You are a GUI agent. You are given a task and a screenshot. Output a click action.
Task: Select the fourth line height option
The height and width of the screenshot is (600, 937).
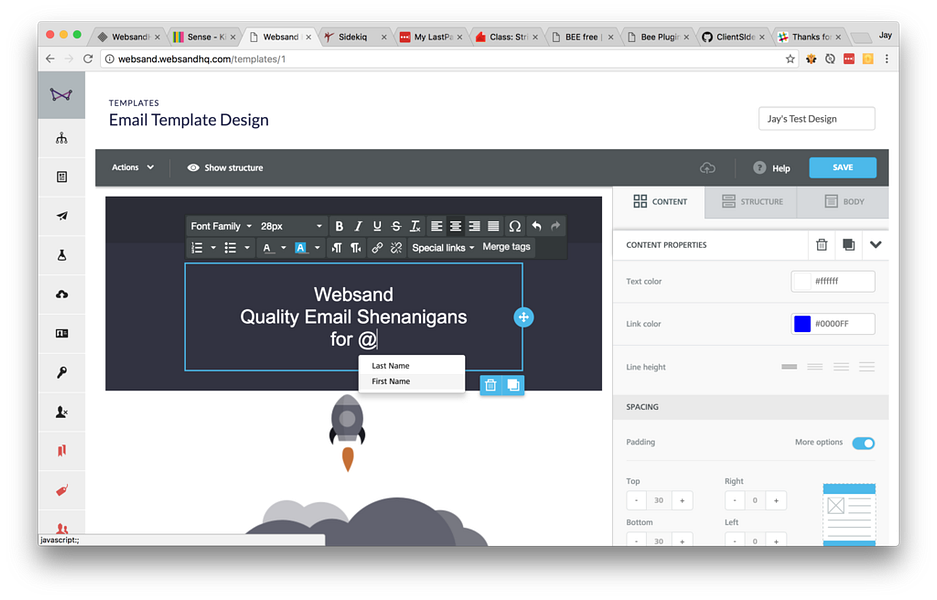pyautogui.click(x=867, y=366)
